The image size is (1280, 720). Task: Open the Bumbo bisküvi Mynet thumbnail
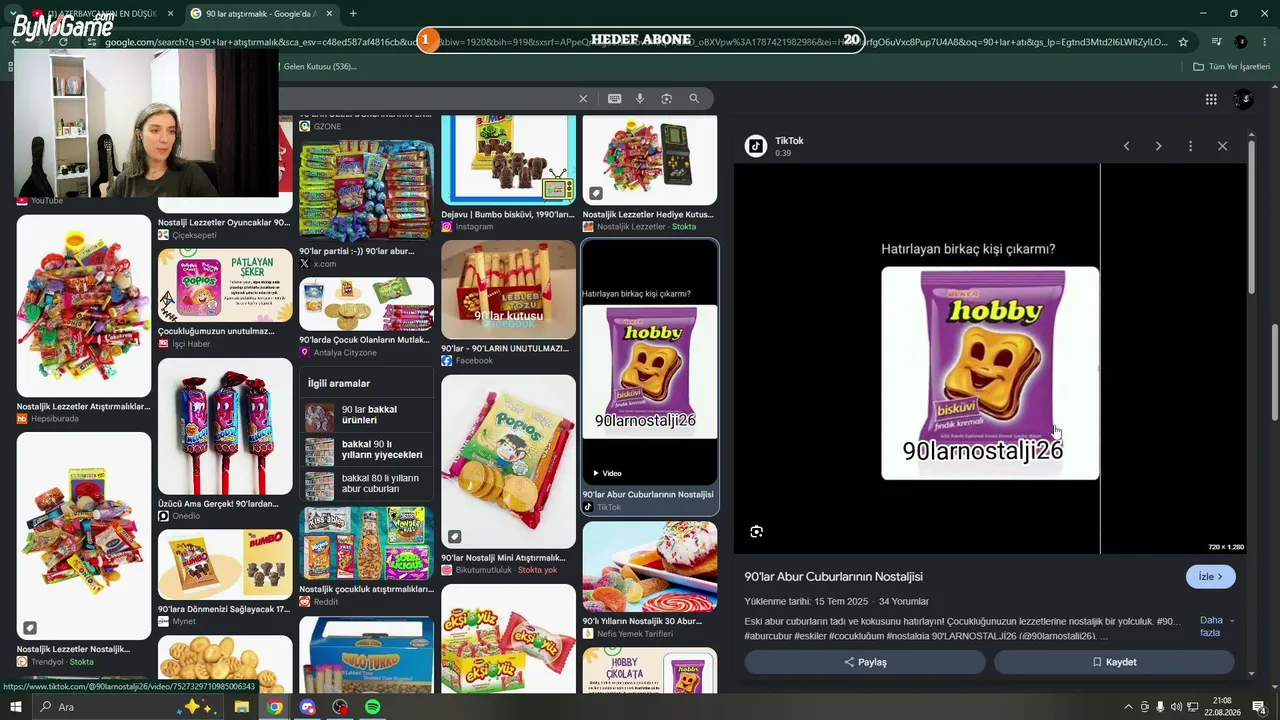[225, 565]
